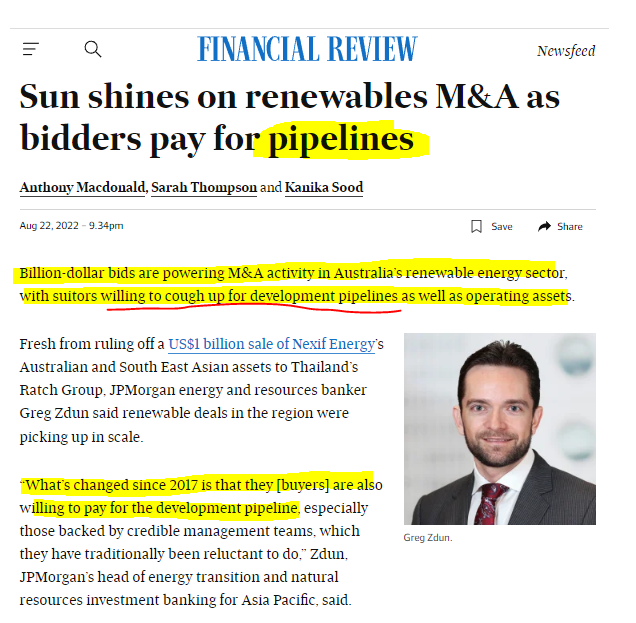
Task: Click the Save button label
Action: 502,226
